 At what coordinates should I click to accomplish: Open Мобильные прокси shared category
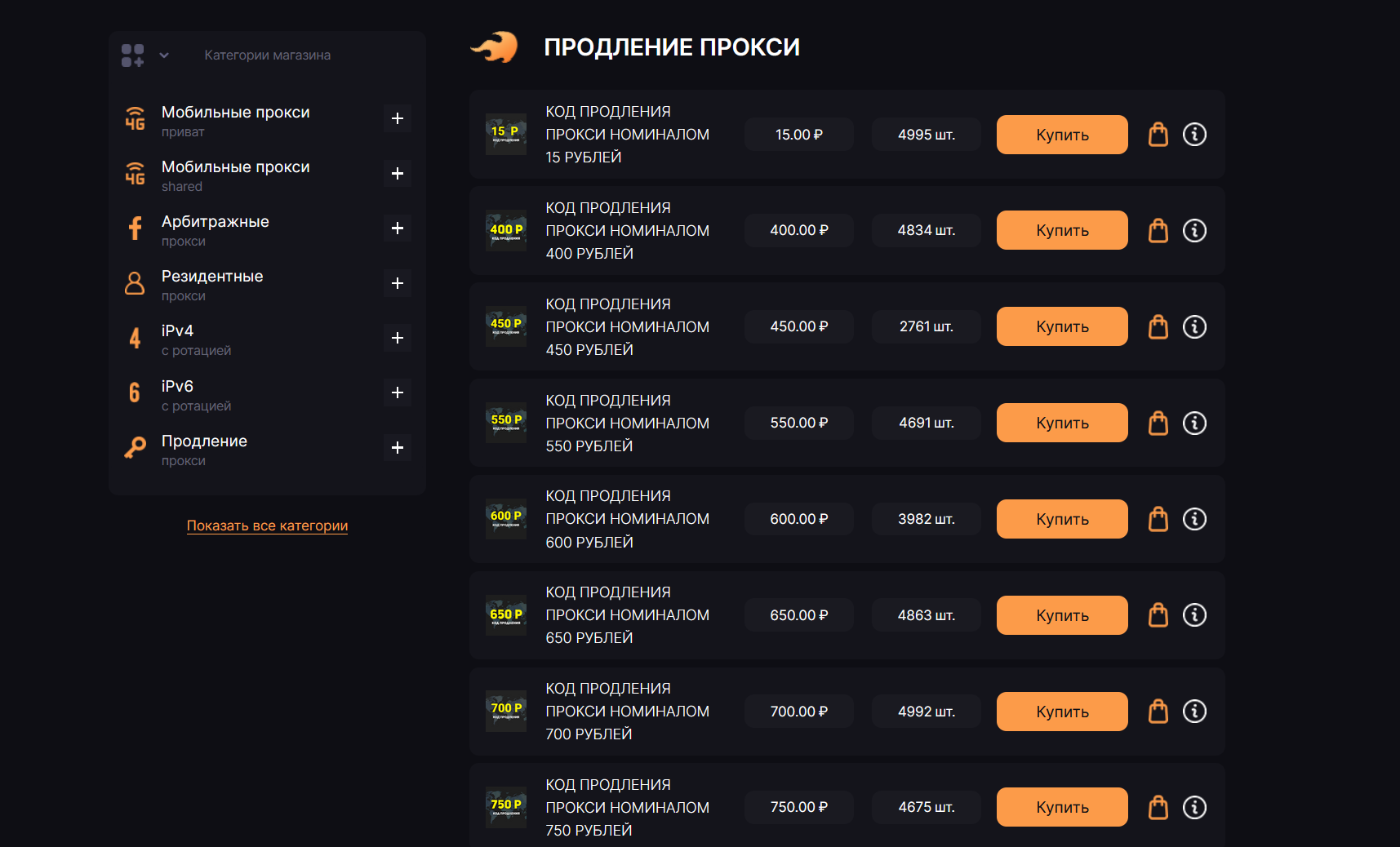[235, 175]
